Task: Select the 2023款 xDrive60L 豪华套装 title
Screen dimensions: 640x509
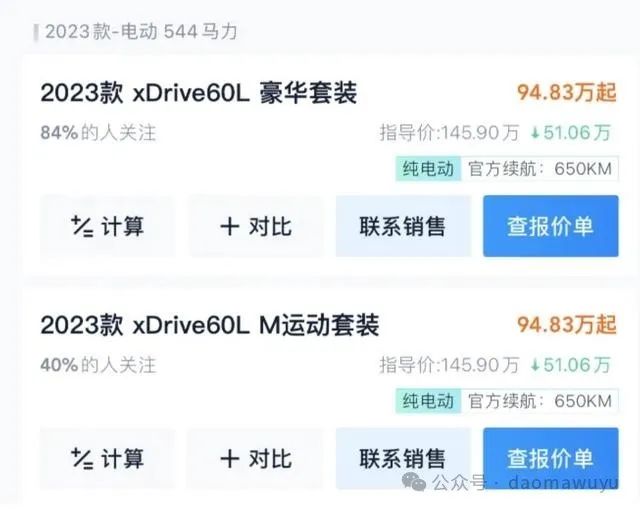Action: click(x=199, y=93)
